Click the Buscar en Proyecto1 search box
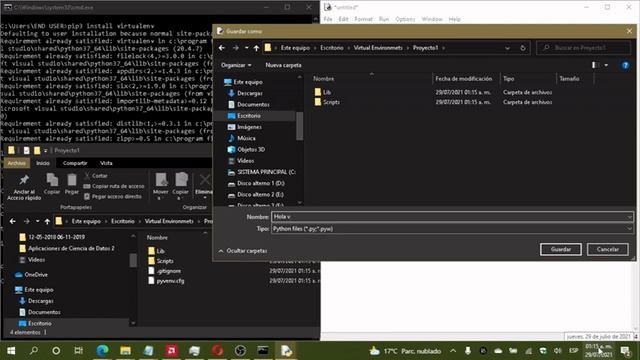Screen dimensions: 640x360 pyautogui.click(x=584, y=48)
